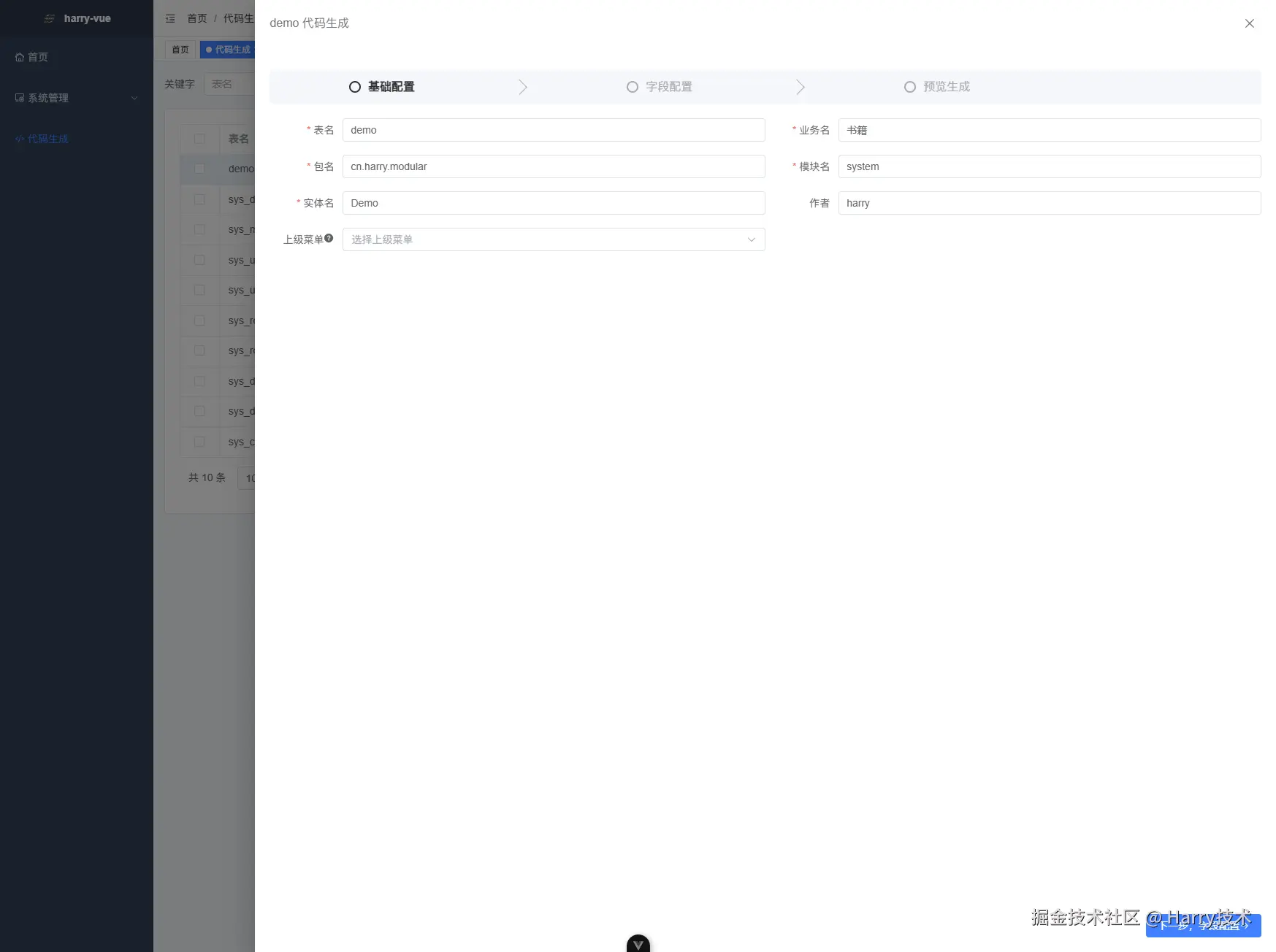
Task: Open the 选择上级菜单 dropdown
Action: [x=554, y=239]
